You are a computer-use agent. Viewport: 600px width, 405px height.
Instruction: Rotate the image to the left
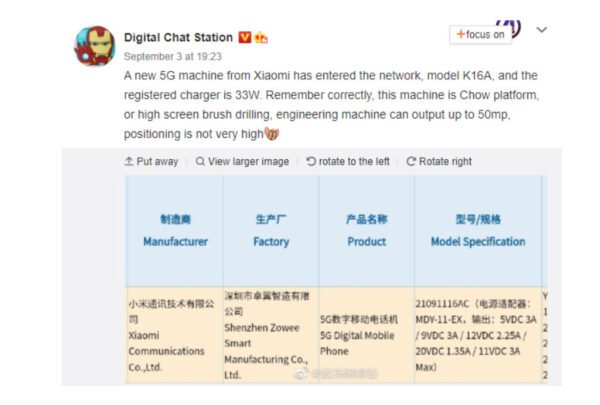347,161
